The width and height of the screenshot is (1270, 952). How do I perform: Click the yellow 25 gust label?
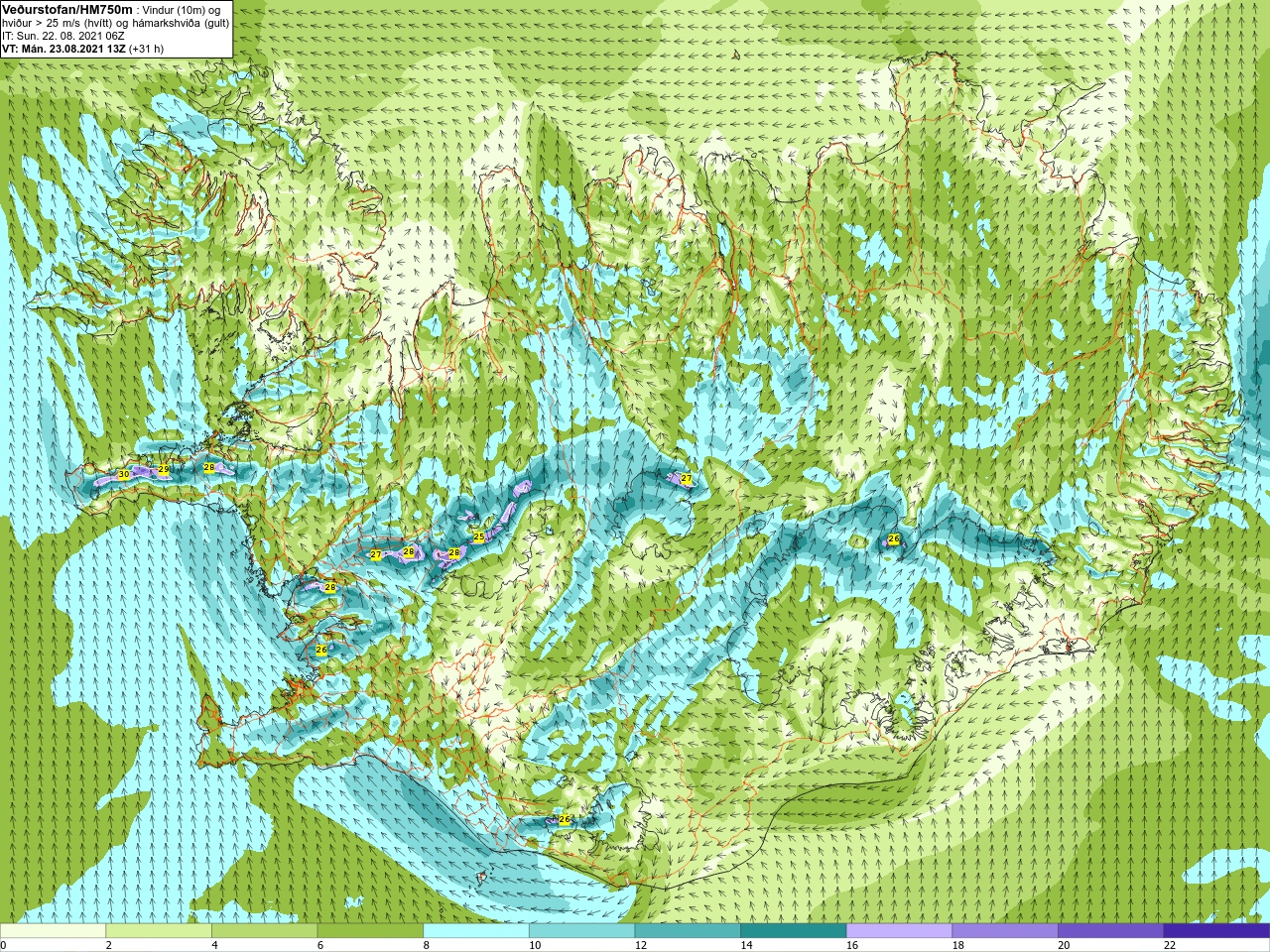click(x=479, y=536)
